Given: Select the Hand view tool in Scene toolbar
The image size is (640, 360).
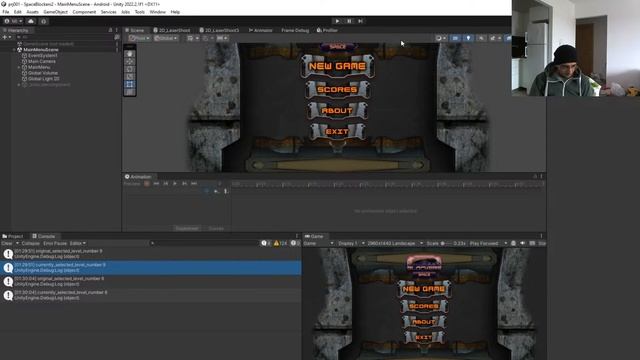Looking at the screenshot, I should [x=129, y=54].
